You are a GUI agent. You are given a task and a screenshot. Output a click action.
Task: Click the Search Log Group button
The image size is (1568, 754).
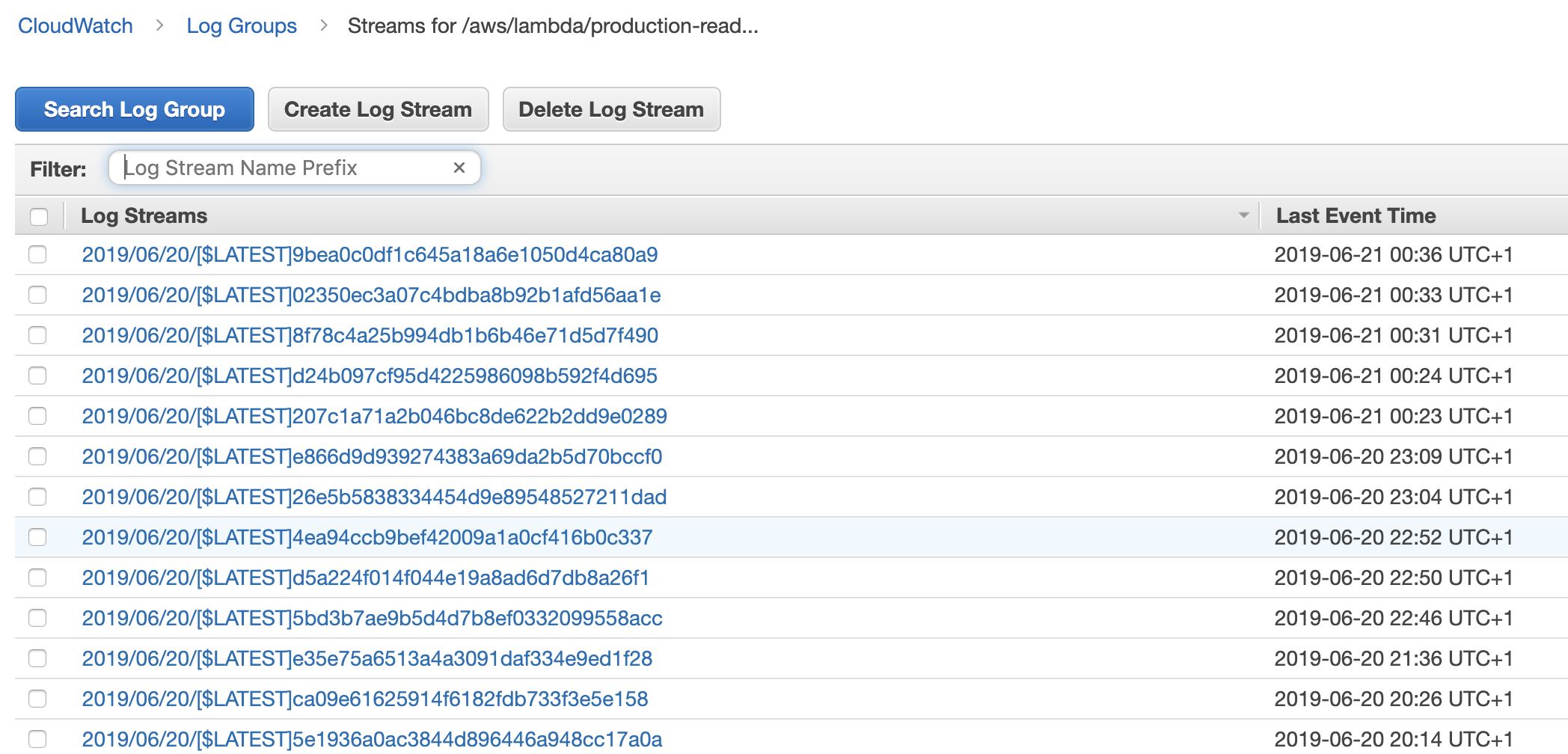click(x=135, y=109)
